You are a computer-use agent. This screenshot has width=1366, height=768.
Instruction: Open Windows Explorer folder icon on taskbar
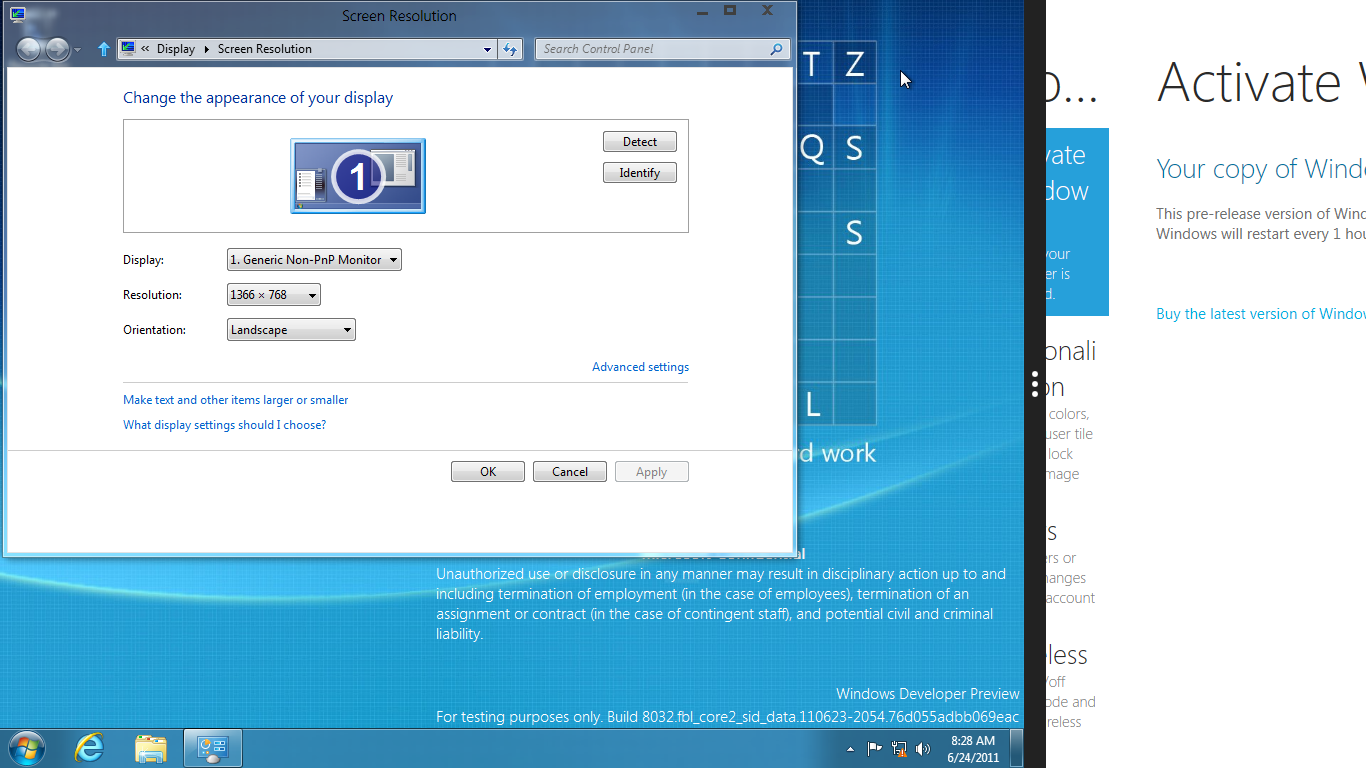point(151,748)
